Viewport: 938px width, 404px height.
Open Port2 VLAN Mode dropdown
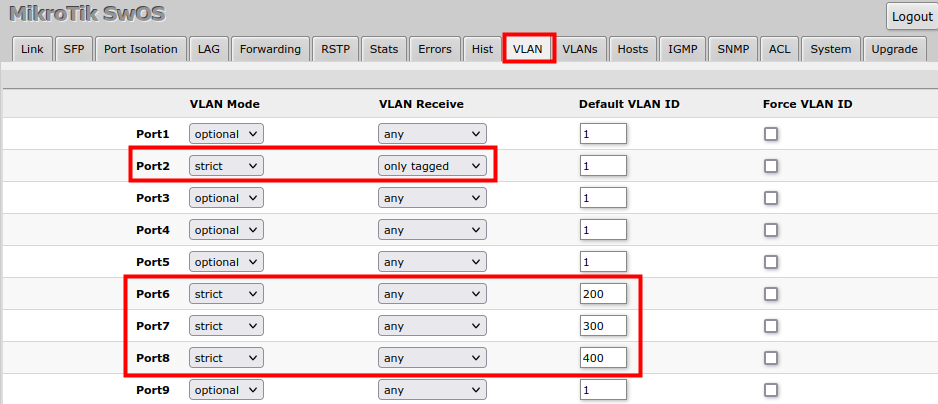point(226,166)
